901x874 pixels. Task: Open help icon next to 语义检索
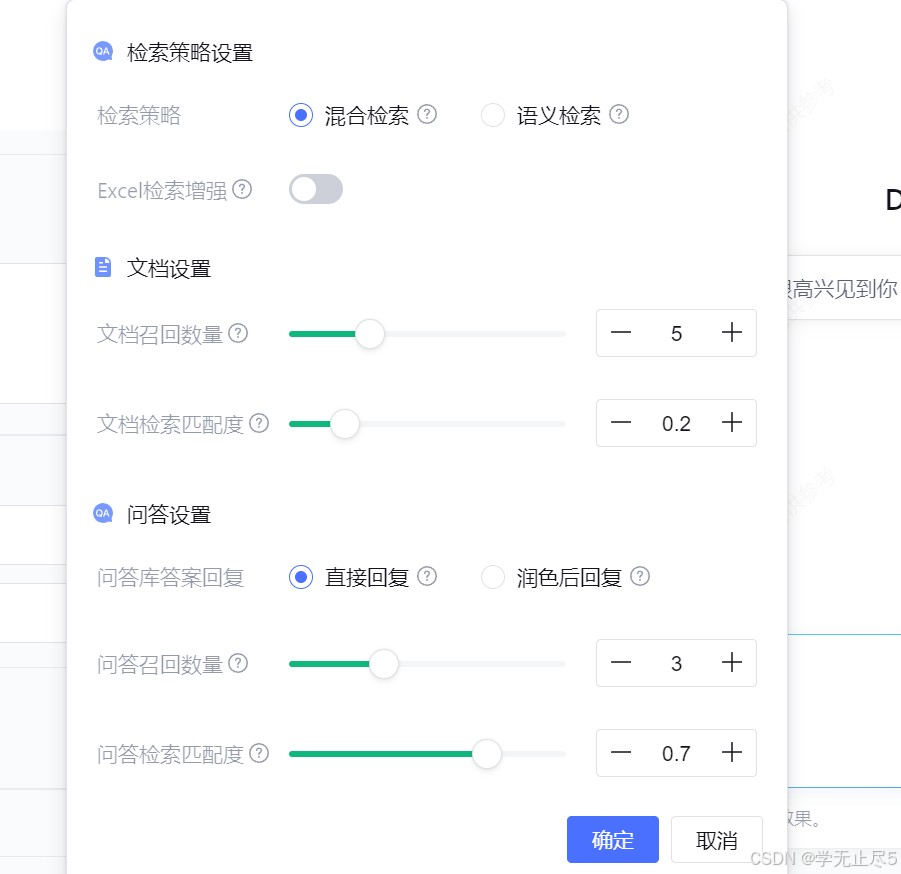click(x=619, y=114)
